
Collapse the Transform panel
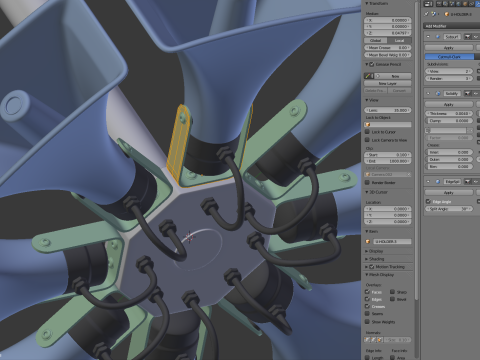367,3
